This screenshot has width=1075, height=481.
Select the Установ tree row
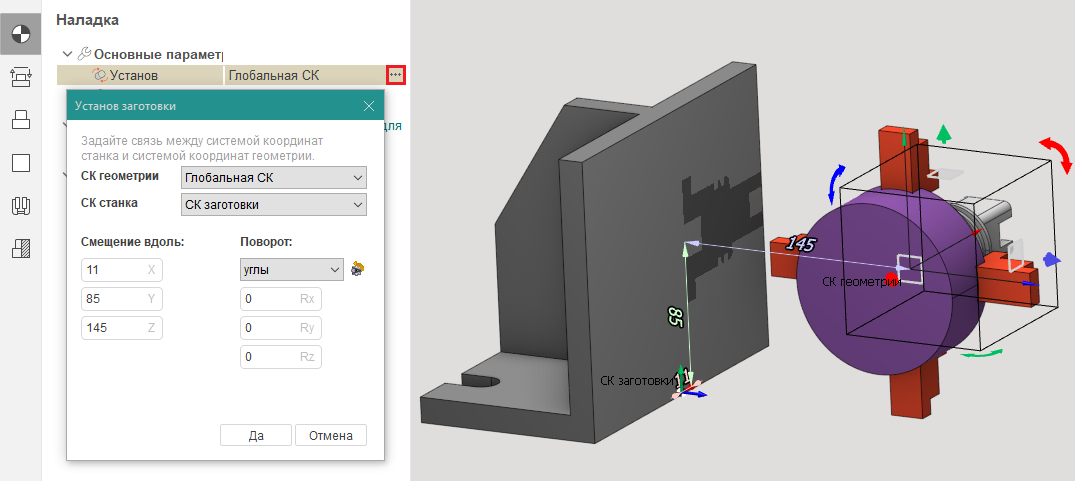point(134,75)
